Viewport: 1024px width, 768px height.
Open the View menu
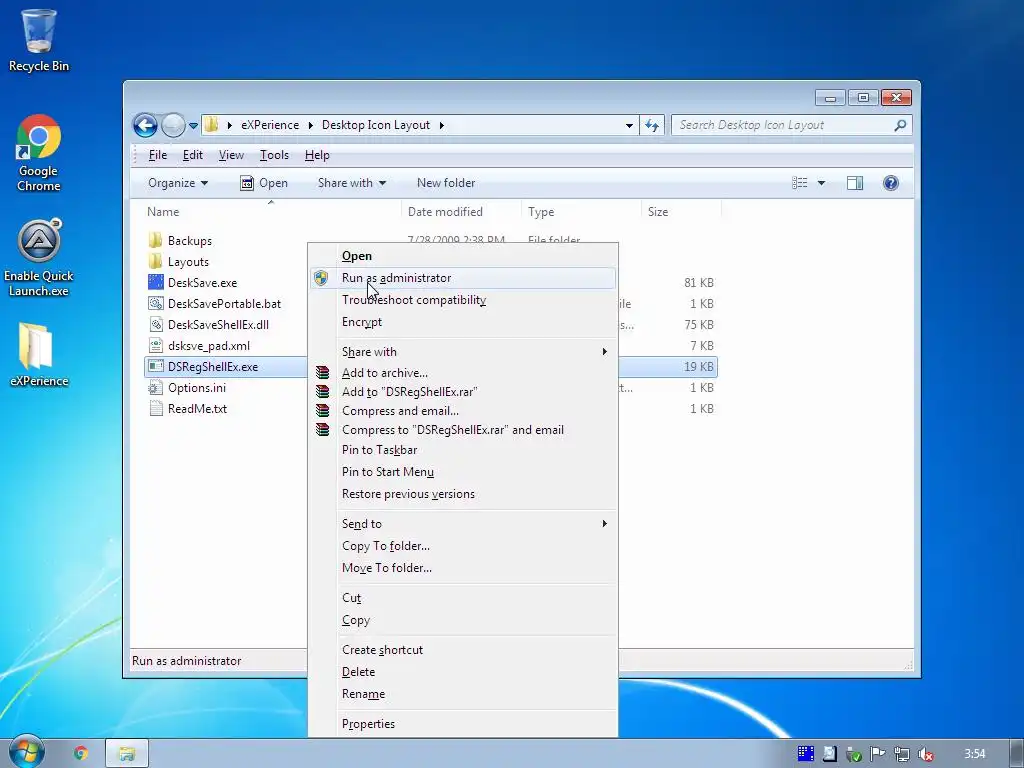click(x=231, y=155)
